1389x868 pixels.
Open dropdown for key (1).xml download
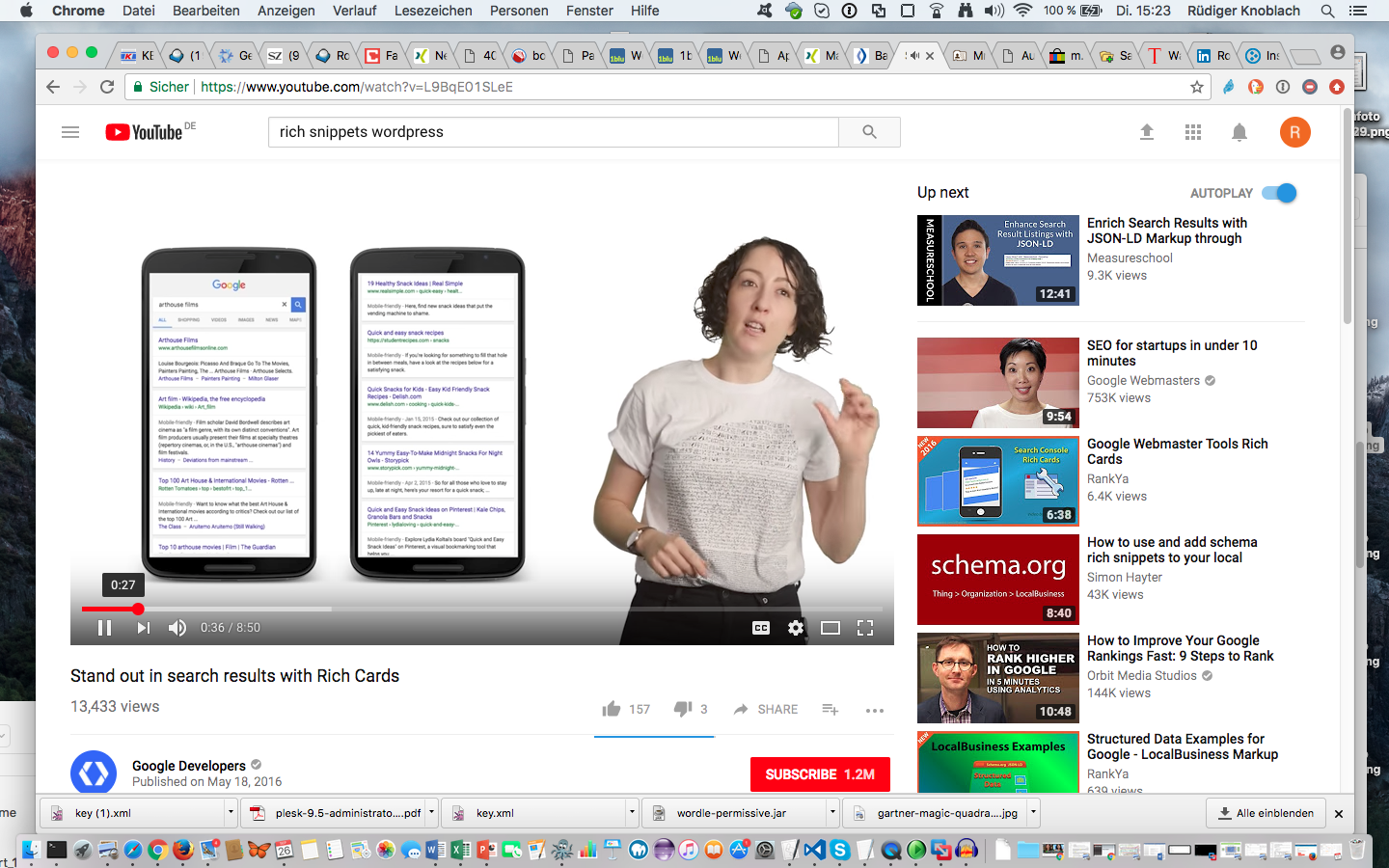(x=231, y=813)
